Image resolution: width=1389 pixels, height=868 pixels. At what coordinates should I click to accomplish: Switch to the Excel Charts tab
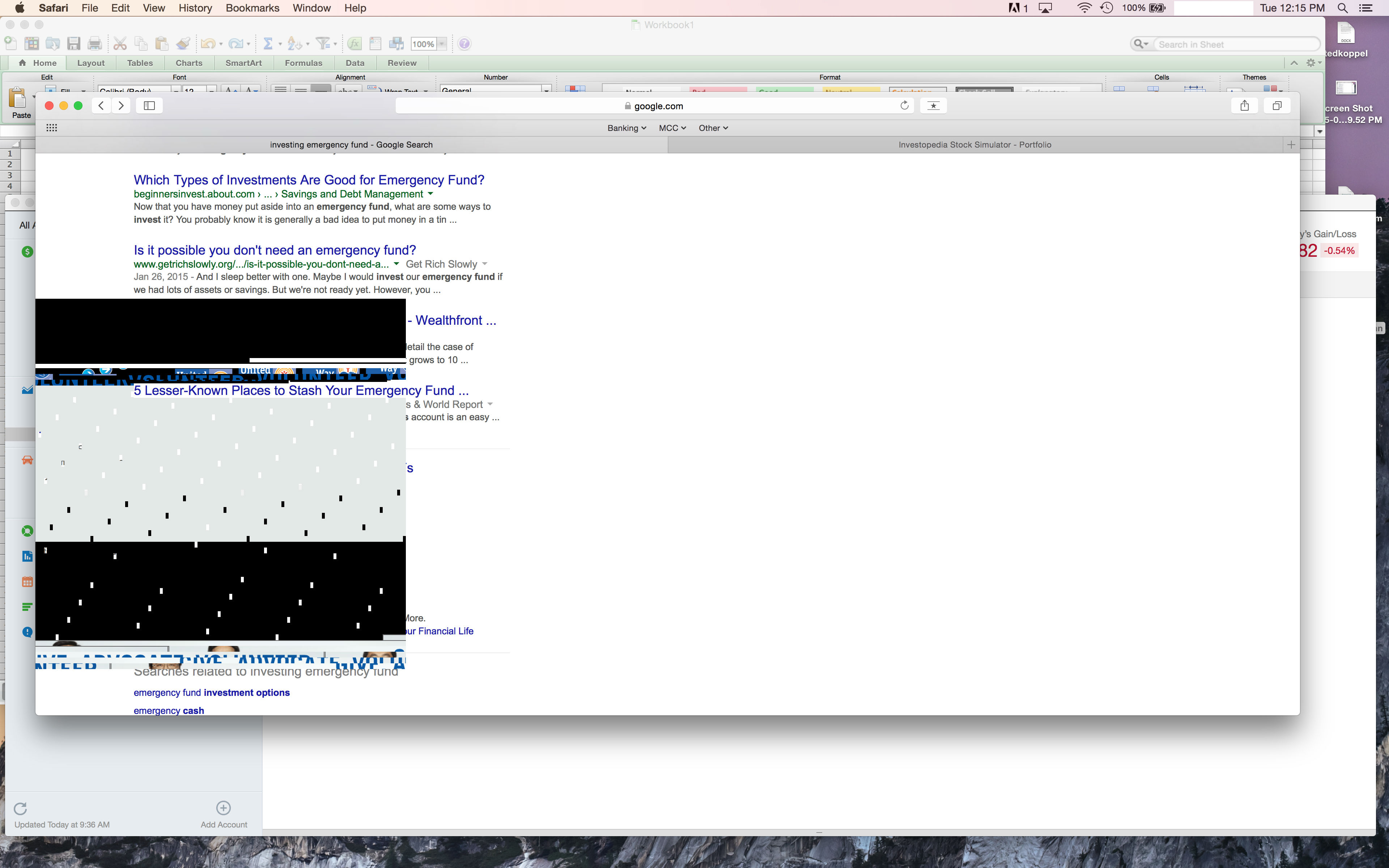click(x=189, y=63)
